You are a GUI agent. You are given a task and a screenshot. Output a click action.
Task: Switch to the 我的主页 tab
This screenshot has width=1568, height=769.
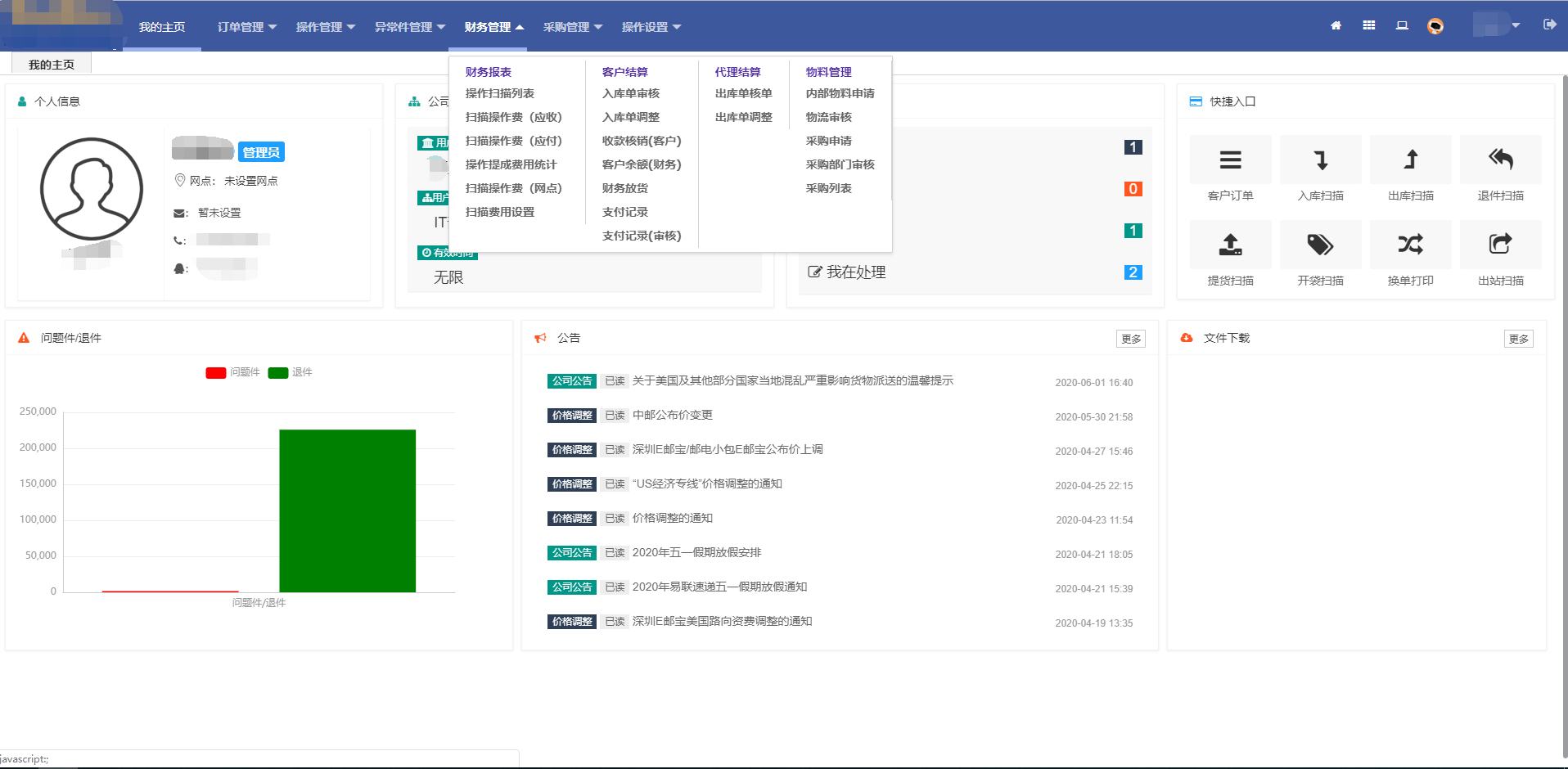click(x=51, y=63)
